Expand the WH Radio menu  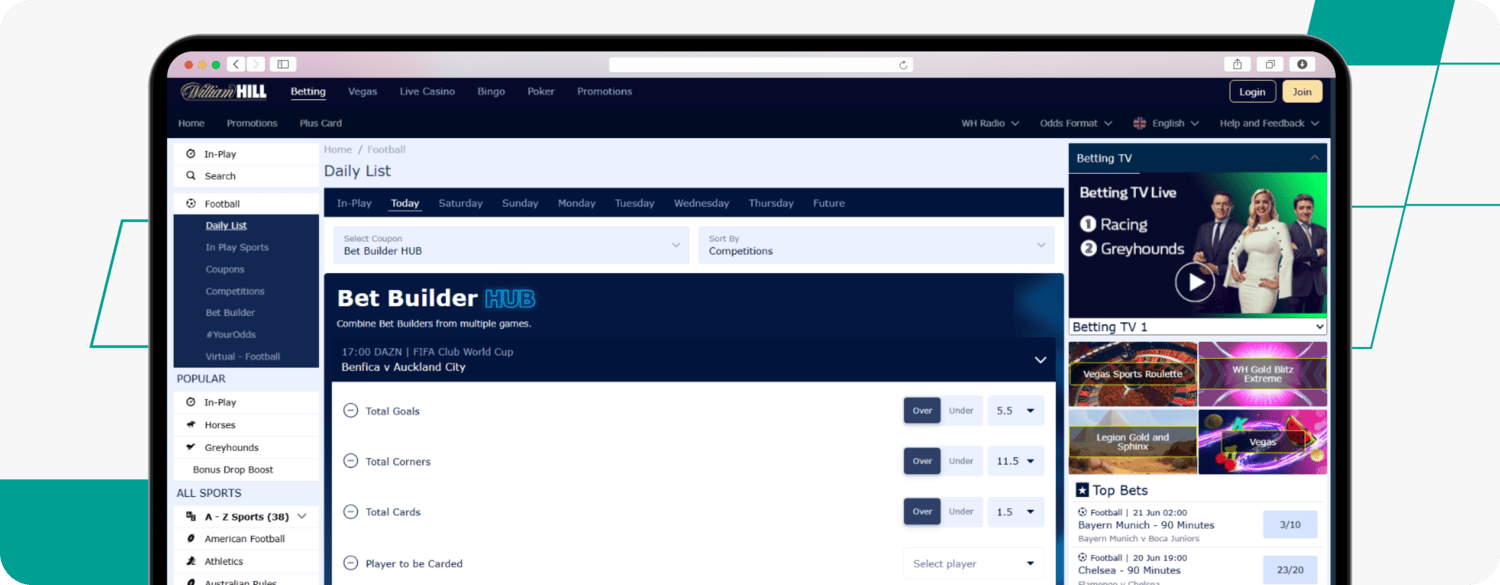[990, 123]
